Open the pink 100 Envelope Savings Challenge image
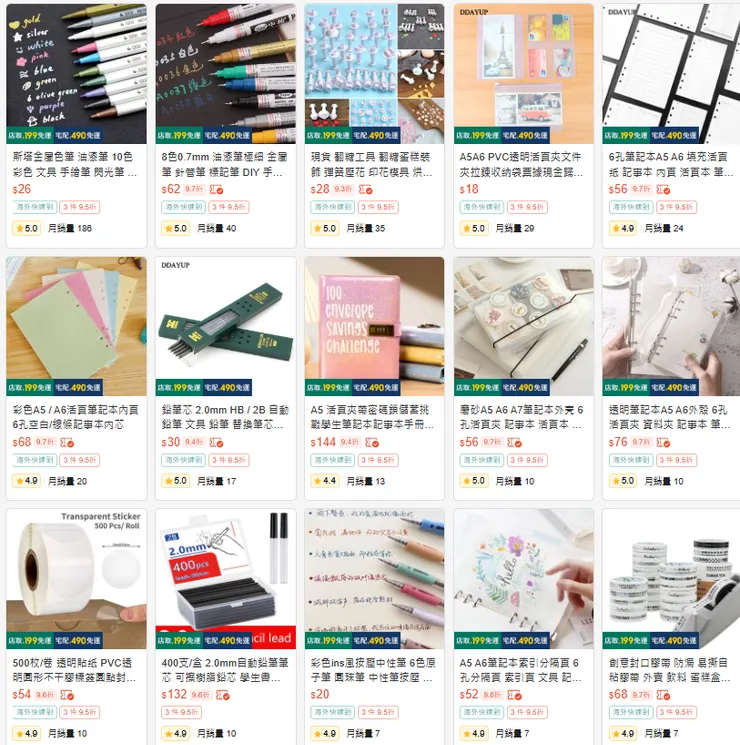740x745 pixels. point(375,326)
